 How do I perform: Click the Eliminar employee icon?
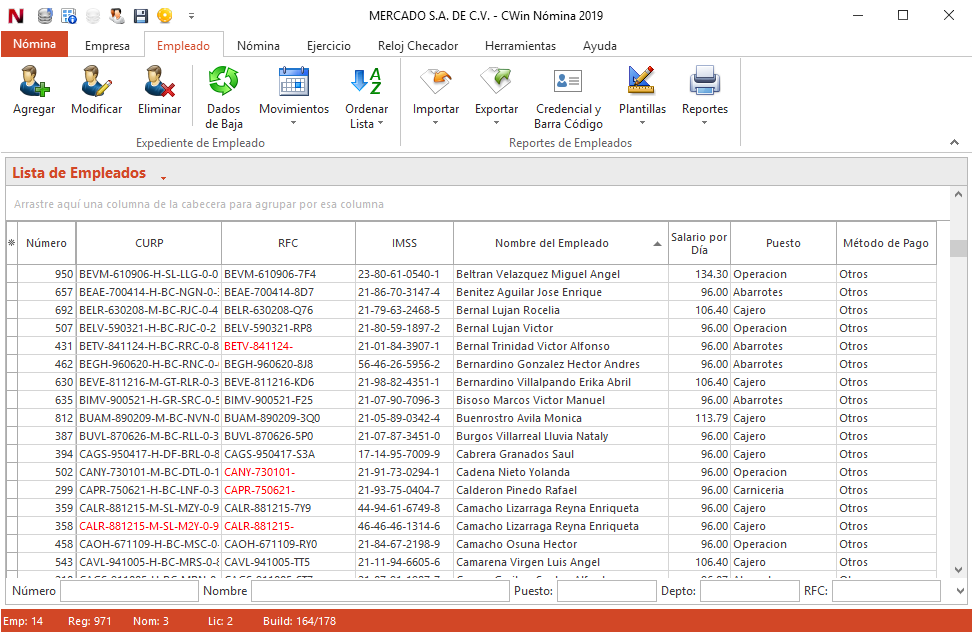159,82
